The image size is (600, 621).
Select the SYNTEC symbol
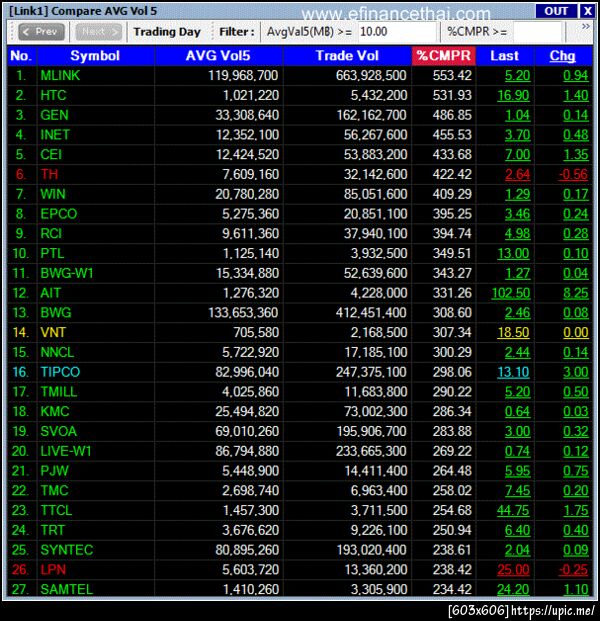click(x=67, y=550)
